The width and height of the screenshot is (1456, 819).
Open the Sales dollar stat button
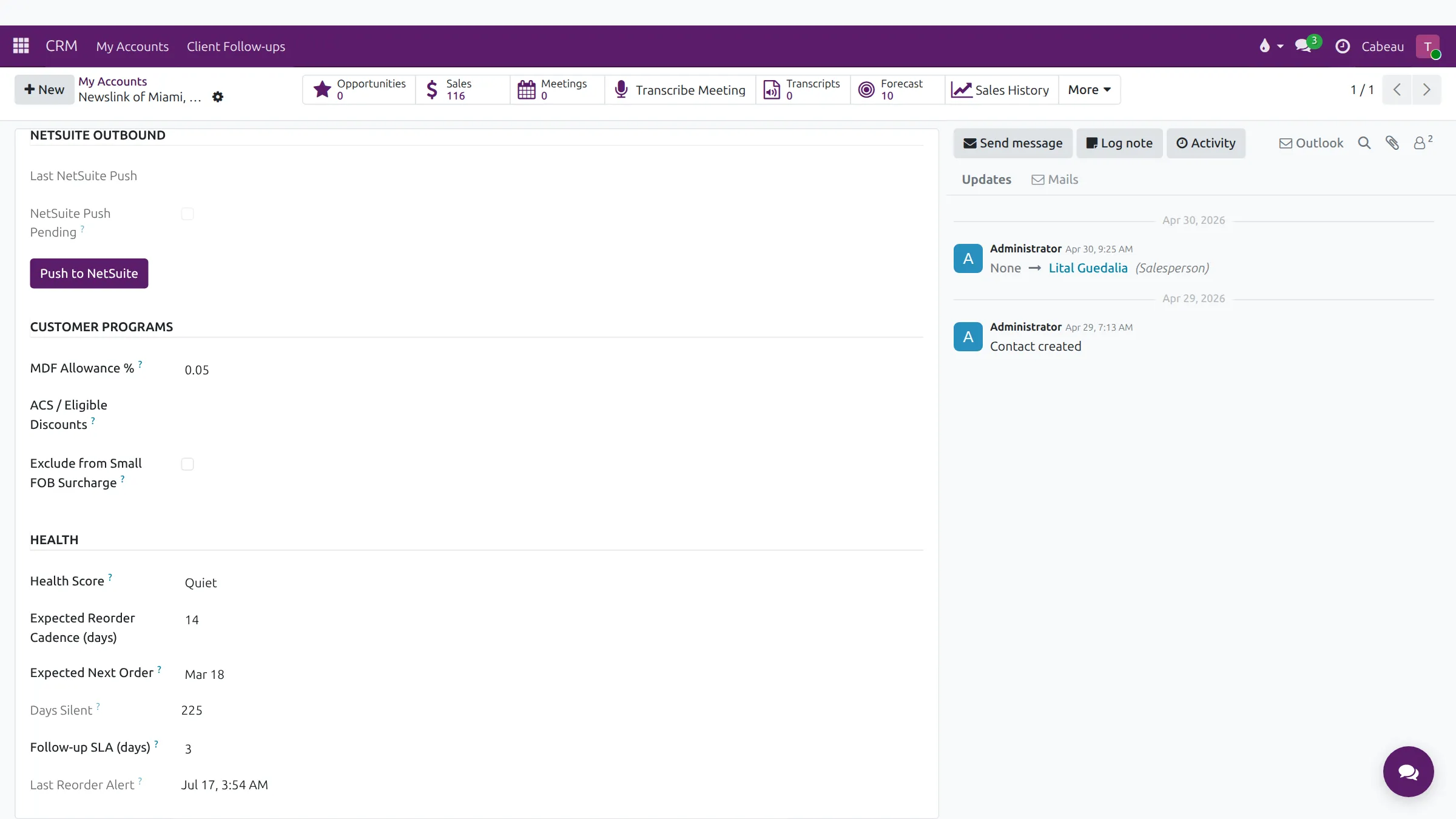click(x=463, y=90)
